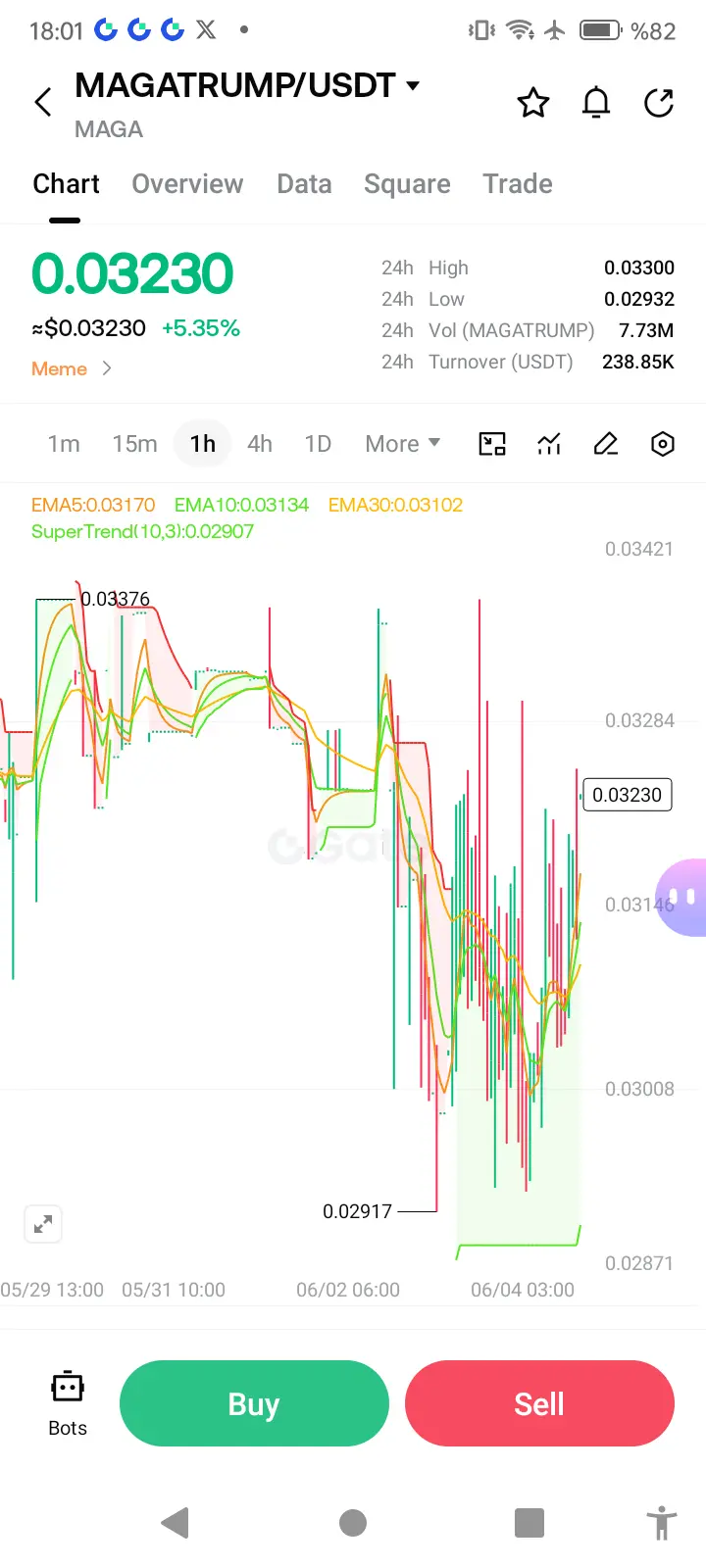Tap Android back navigation triangle
Image resolution: width=706 pixels, height=1568 pixels.
pyautogui.click(x=175, y=1523)
